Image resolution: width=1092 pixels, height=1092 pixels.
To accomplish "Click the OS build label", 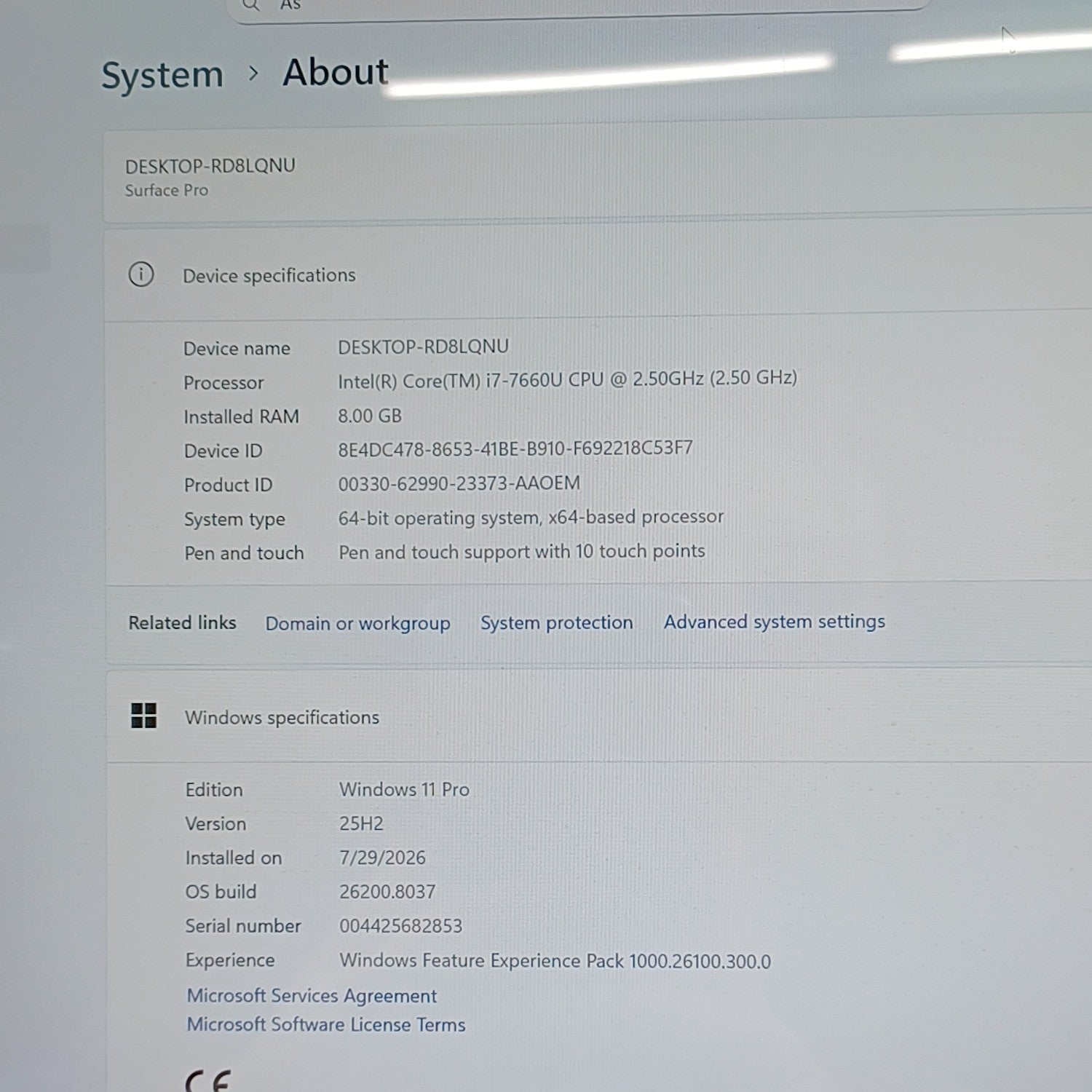I will pyautogui.click(x=221, y=892).
